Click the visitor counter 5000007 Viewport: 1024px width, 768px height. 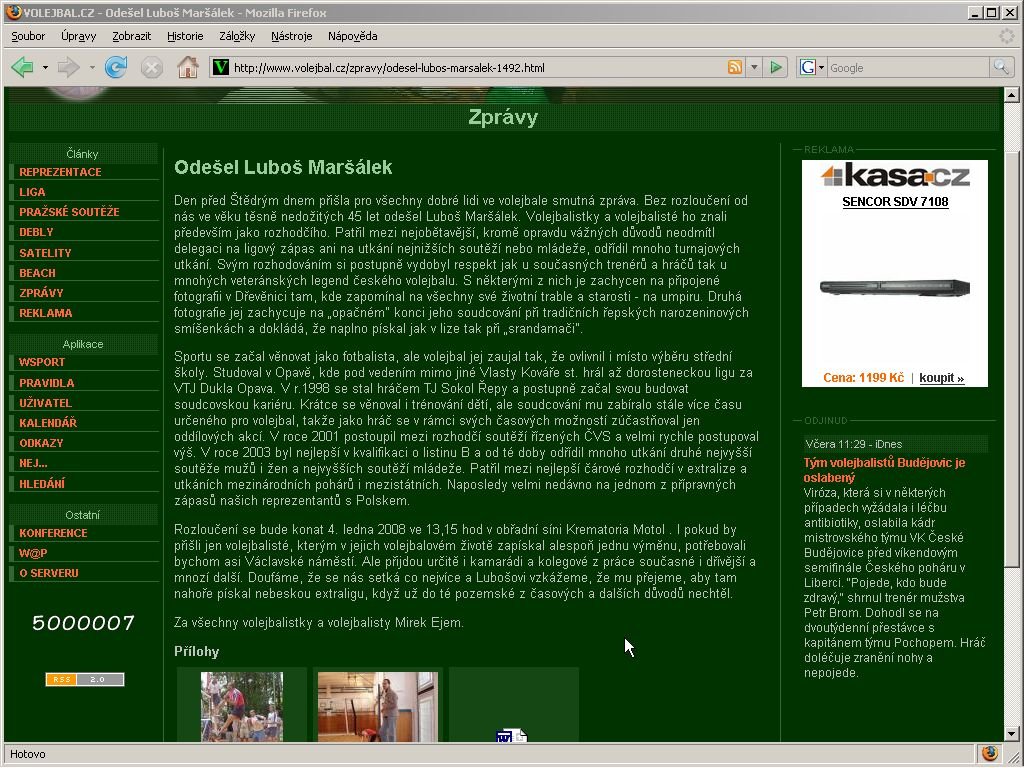click(84, 623)
